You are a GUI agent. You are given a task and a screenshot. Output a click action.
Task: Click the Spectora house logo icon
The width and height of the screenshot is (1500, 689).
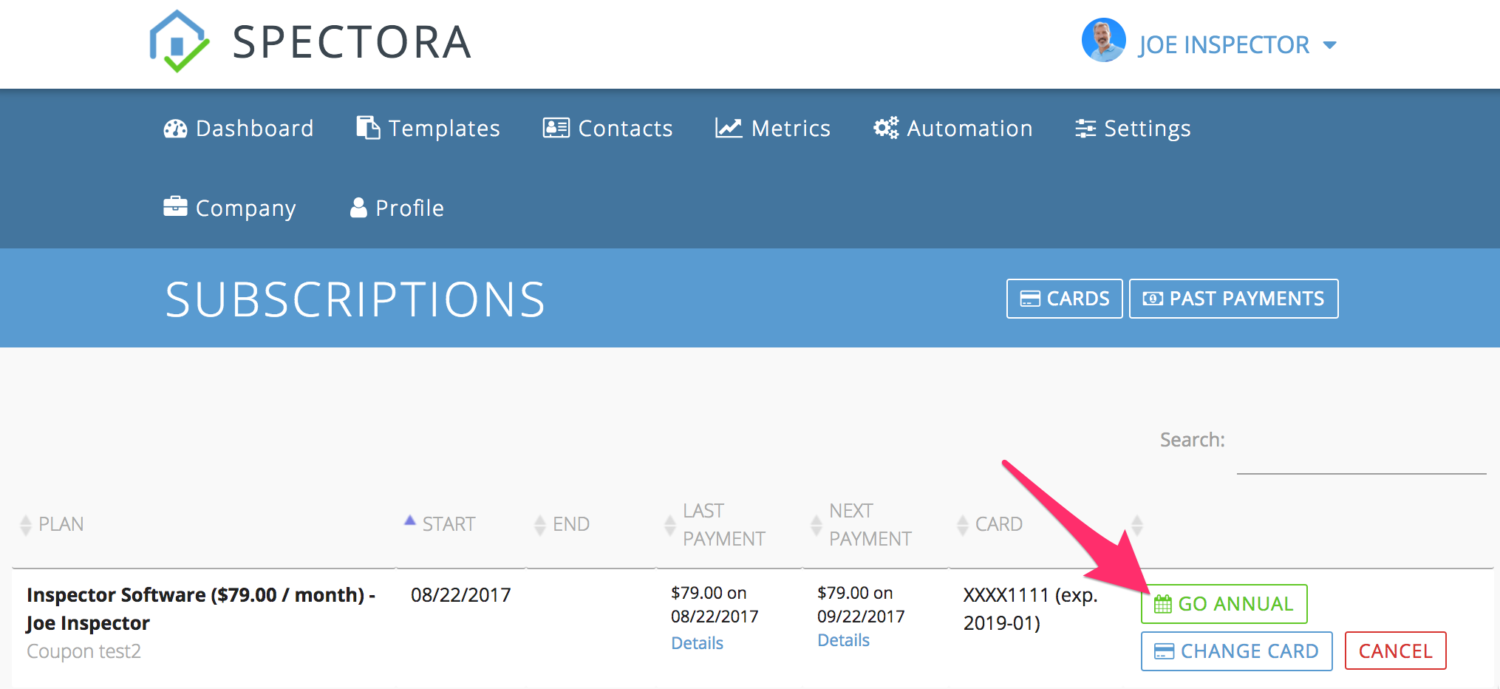[180, 42]
